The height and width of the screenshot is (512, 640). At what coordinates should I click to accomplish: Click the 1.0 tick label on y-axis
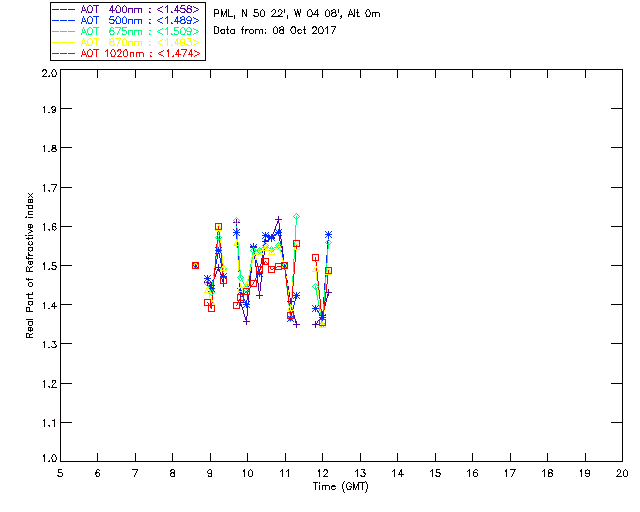click(x=47, y=459)
